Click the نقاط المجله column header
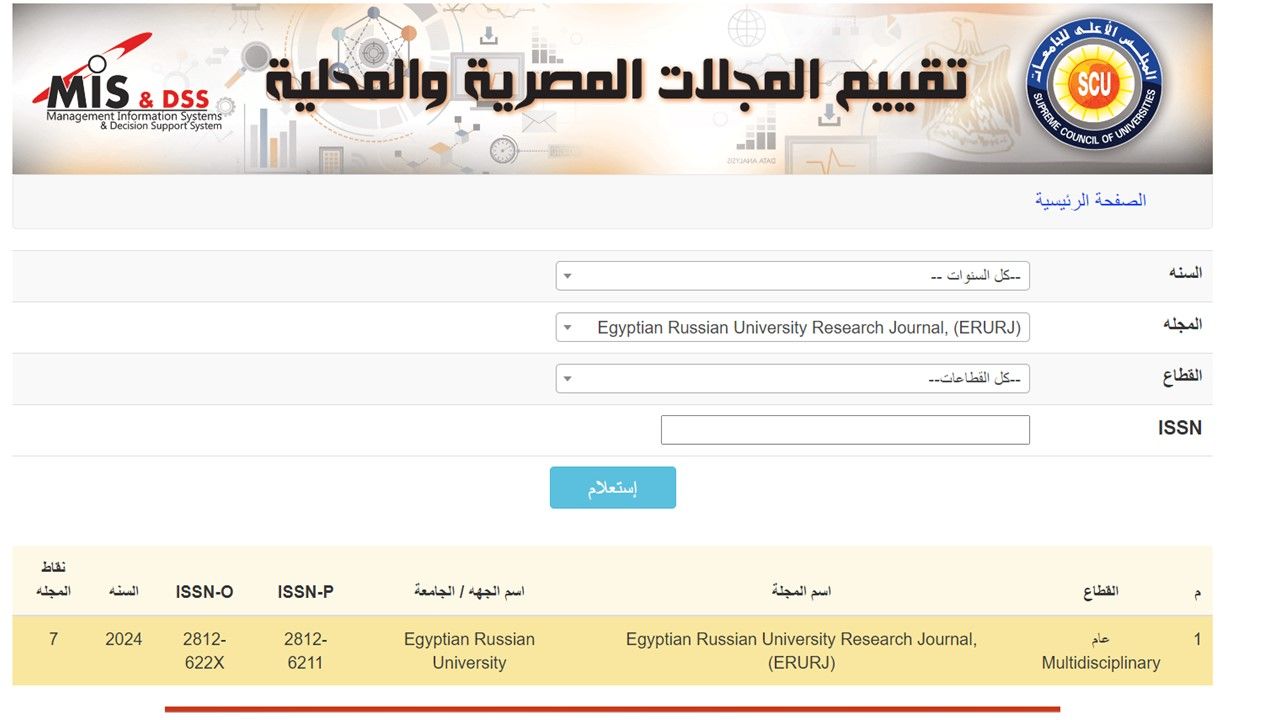The width and height of the screenshot is (1280, 720). pos(53,580)
